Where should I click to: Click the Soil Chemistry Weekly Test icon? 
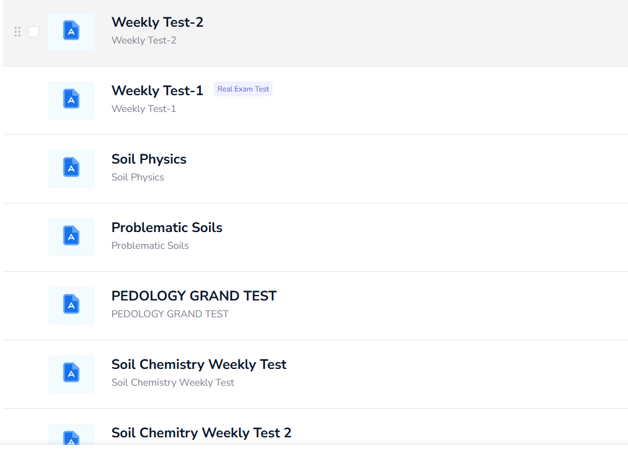pyautogui.click(x=71, y=373)
